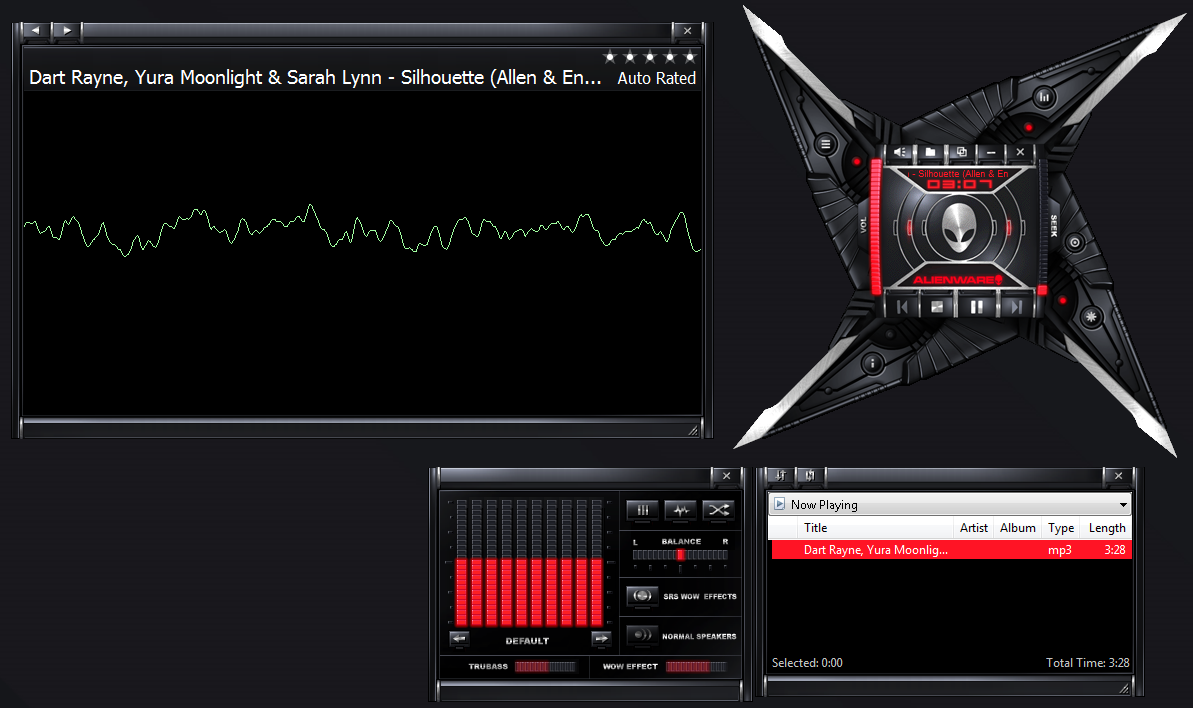1193x708 pixels.
Task: Click the second playlist manager icon
Action: tap(809, 476)
